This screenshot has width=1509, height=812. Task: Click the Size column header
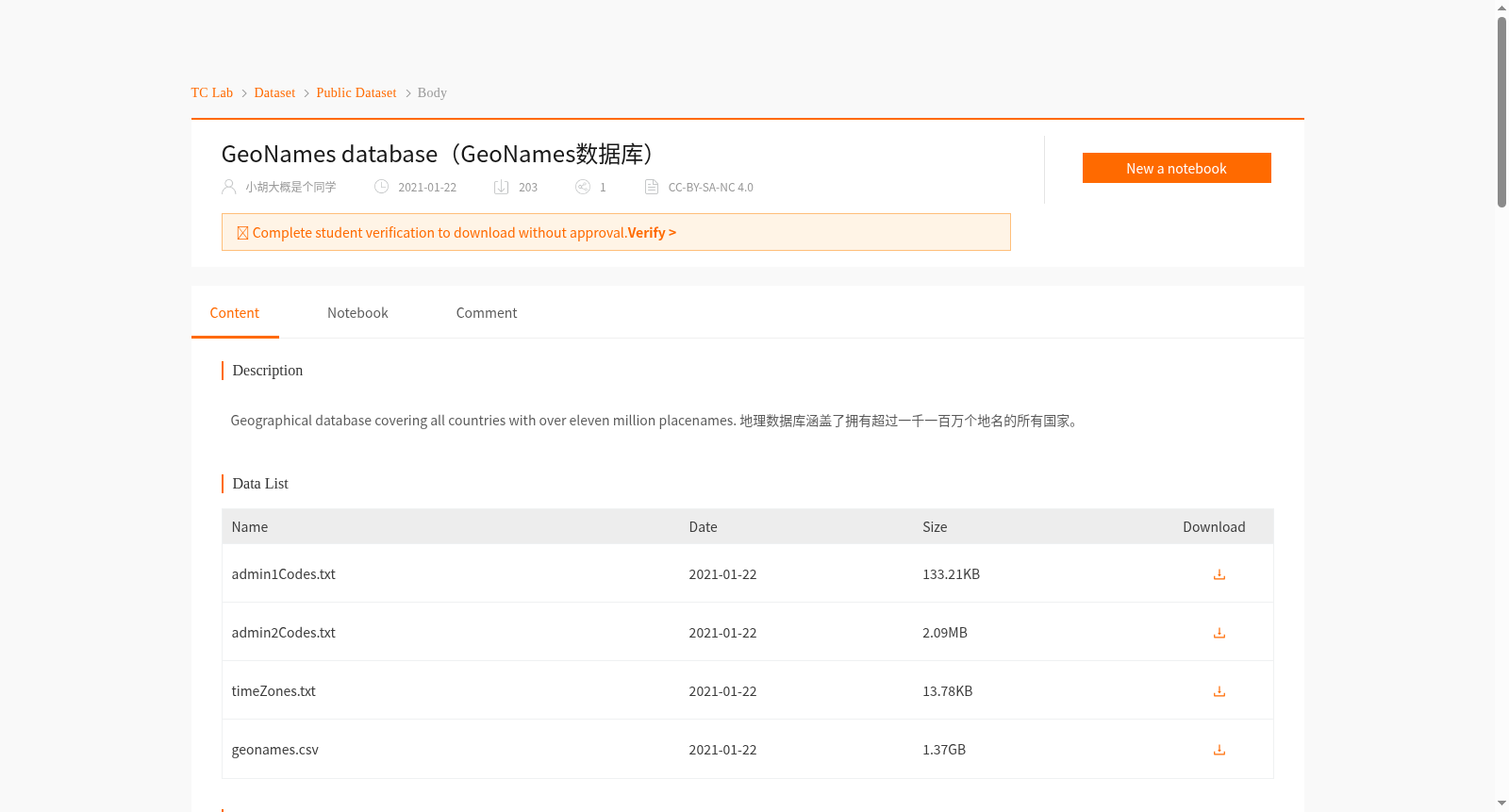(x=935, y=527)
